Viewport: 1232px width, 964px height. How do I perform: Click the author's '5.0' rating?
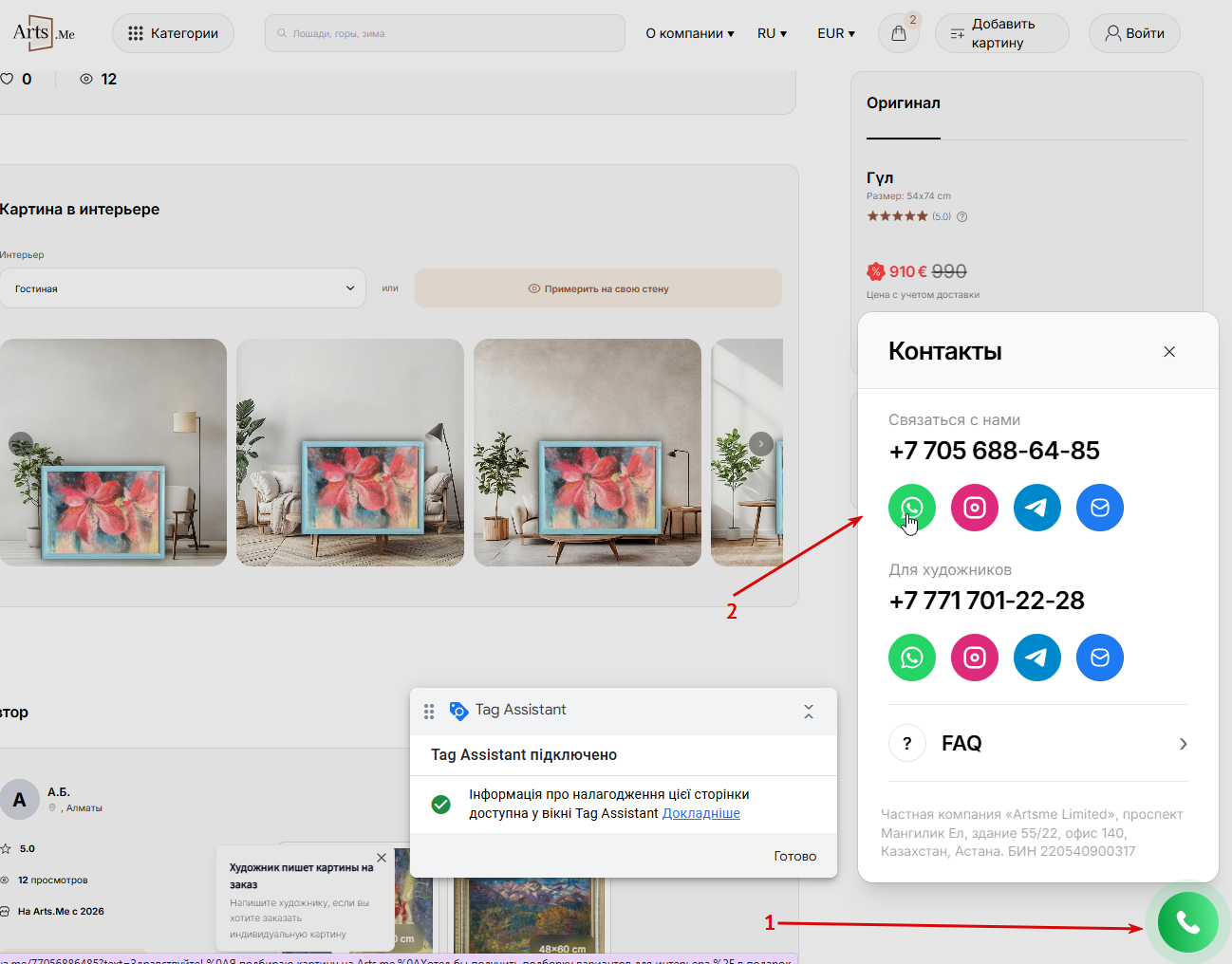pyautogui.click(x=28, y=849)
